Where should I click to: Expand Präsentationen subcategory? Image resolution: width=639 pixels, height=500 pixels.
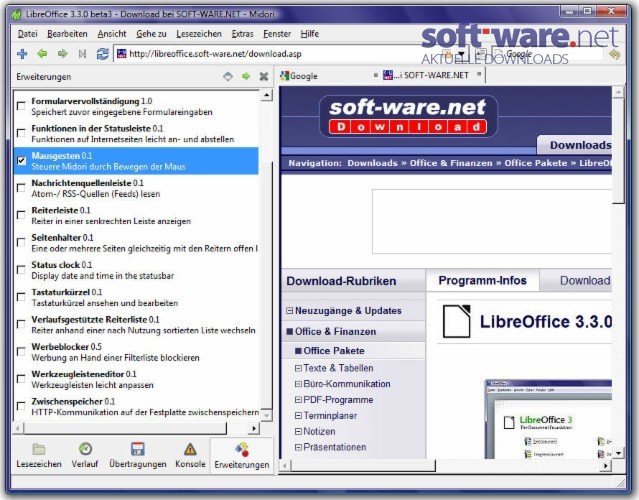pos(298,447)
